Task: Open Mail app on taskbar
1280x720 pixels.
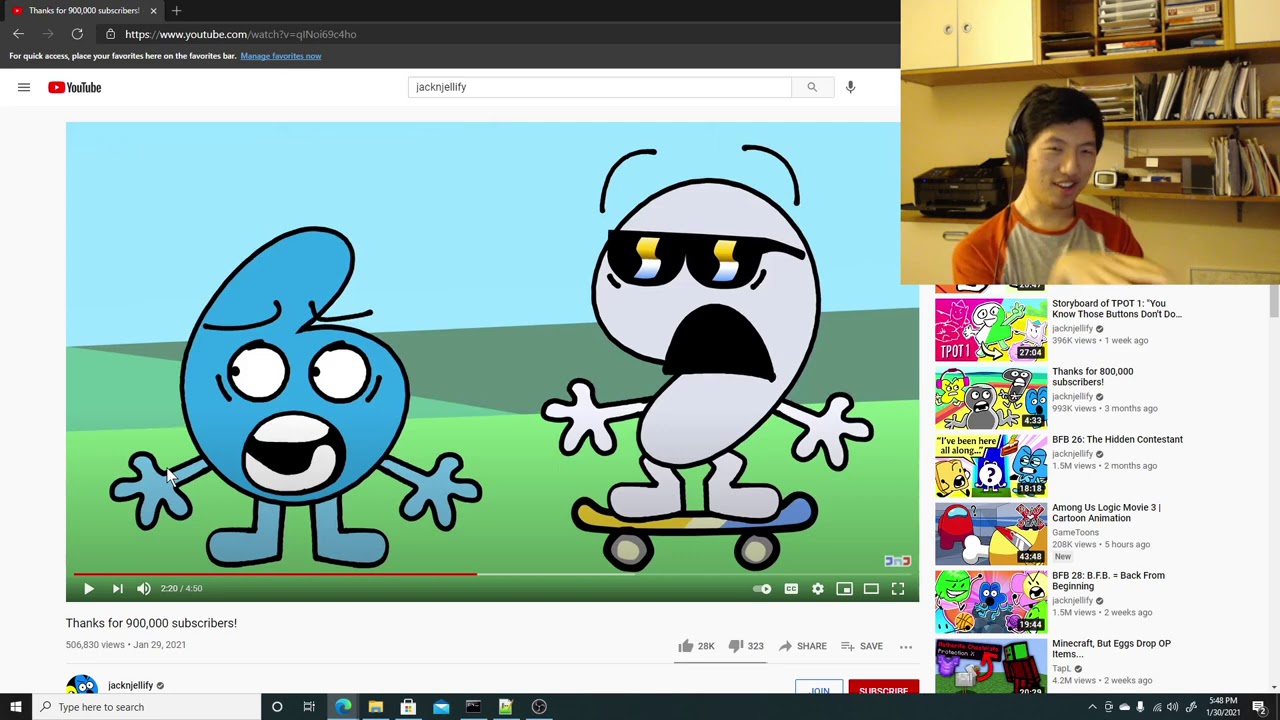Action: coord(441,707)
